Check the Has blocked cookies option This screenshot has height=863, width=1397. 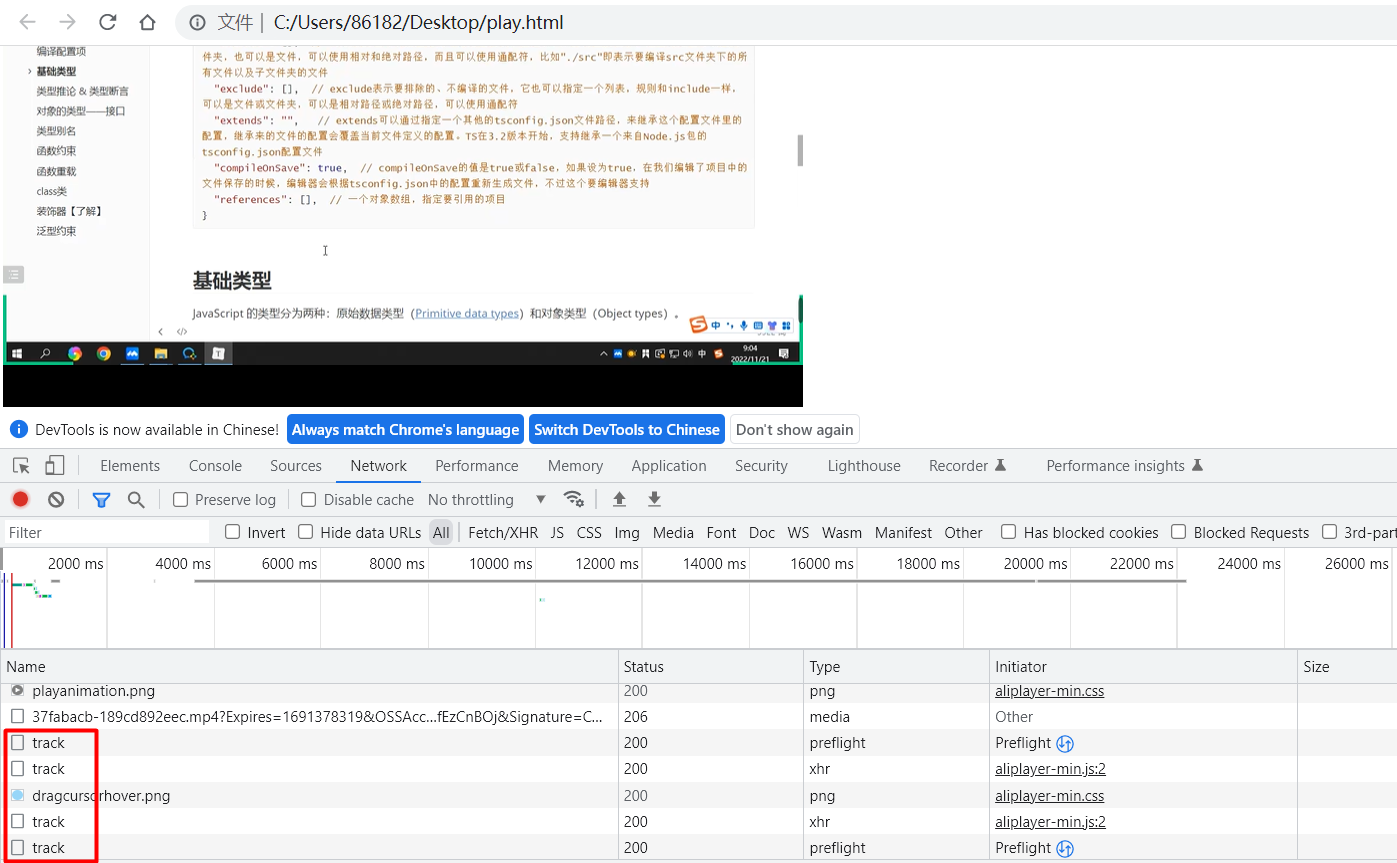(x=1009, y=532)
